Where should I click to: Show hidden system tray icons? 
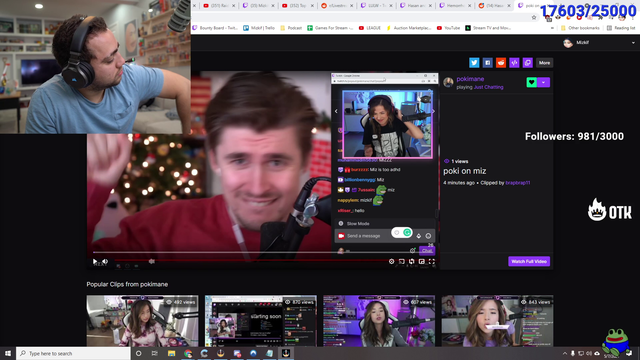565,353
